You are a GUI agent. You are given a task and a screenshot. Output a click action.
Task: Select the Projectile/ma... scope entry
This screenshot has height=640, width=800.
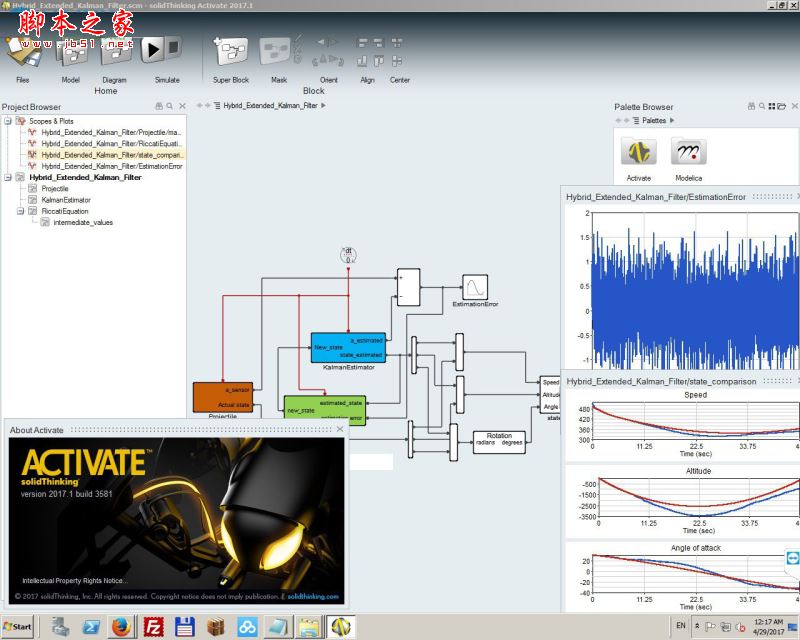pos(111,132)
